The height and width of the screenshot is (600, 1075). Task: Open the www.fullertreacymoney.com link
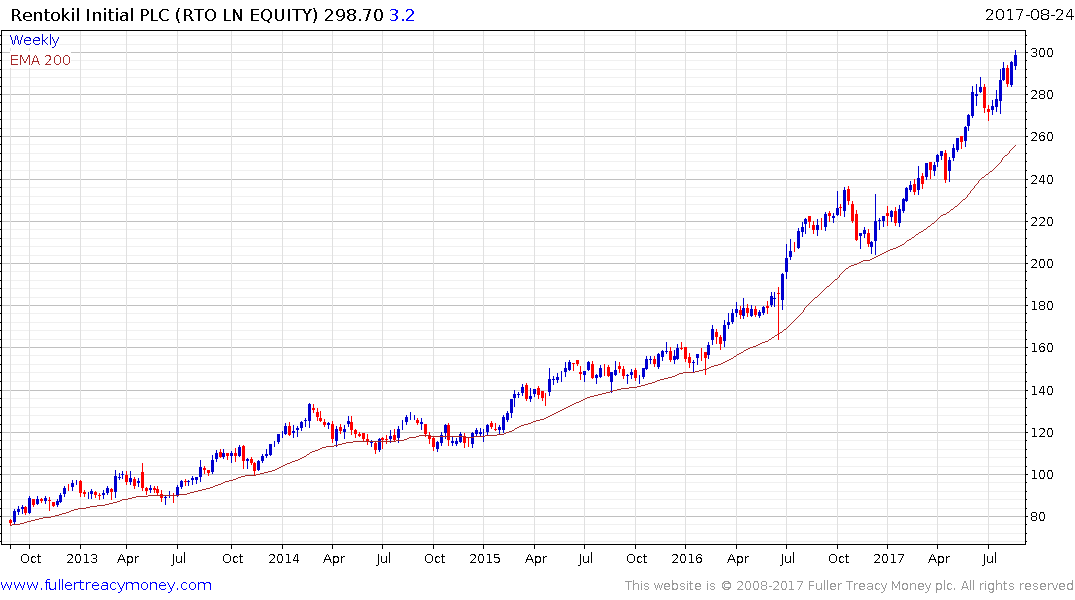click(106, 585)
